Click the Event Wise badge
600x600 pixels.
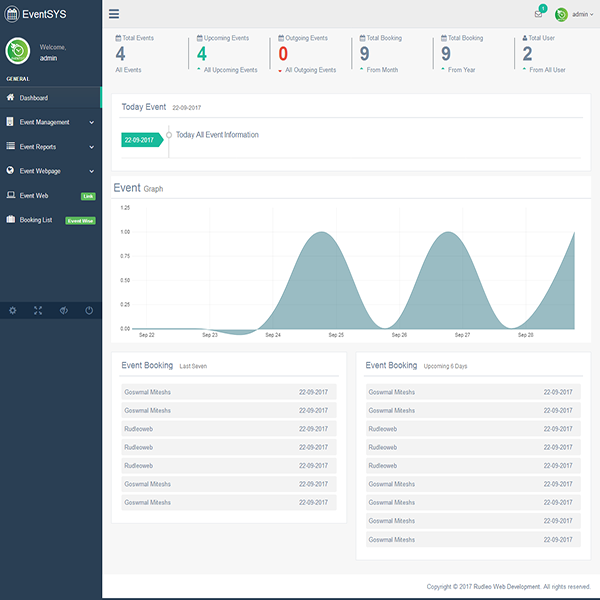[x=80, y=221]
